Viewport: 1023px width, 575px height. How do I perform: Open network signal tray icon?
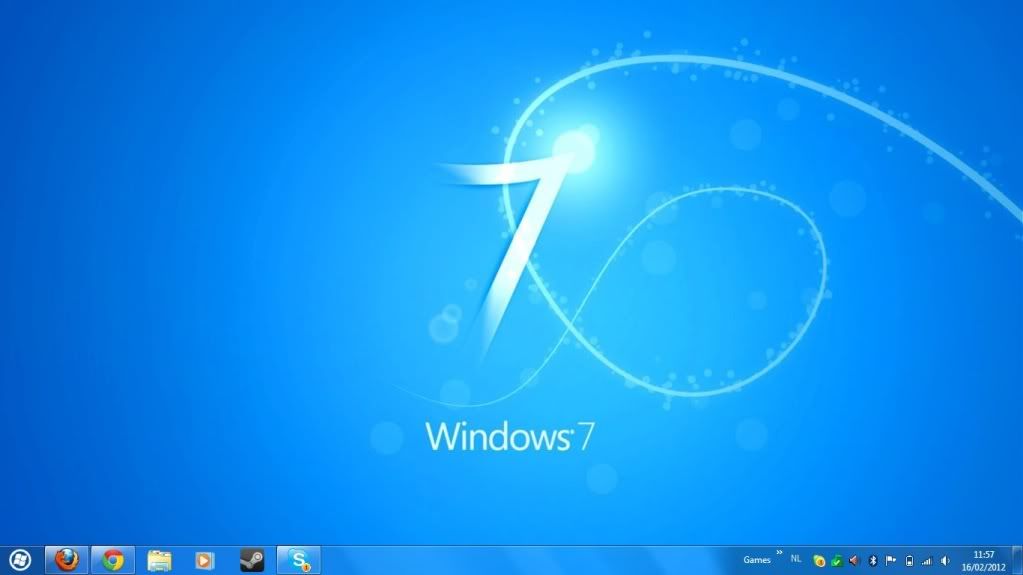pyautogui.click(x=926, y=561)
